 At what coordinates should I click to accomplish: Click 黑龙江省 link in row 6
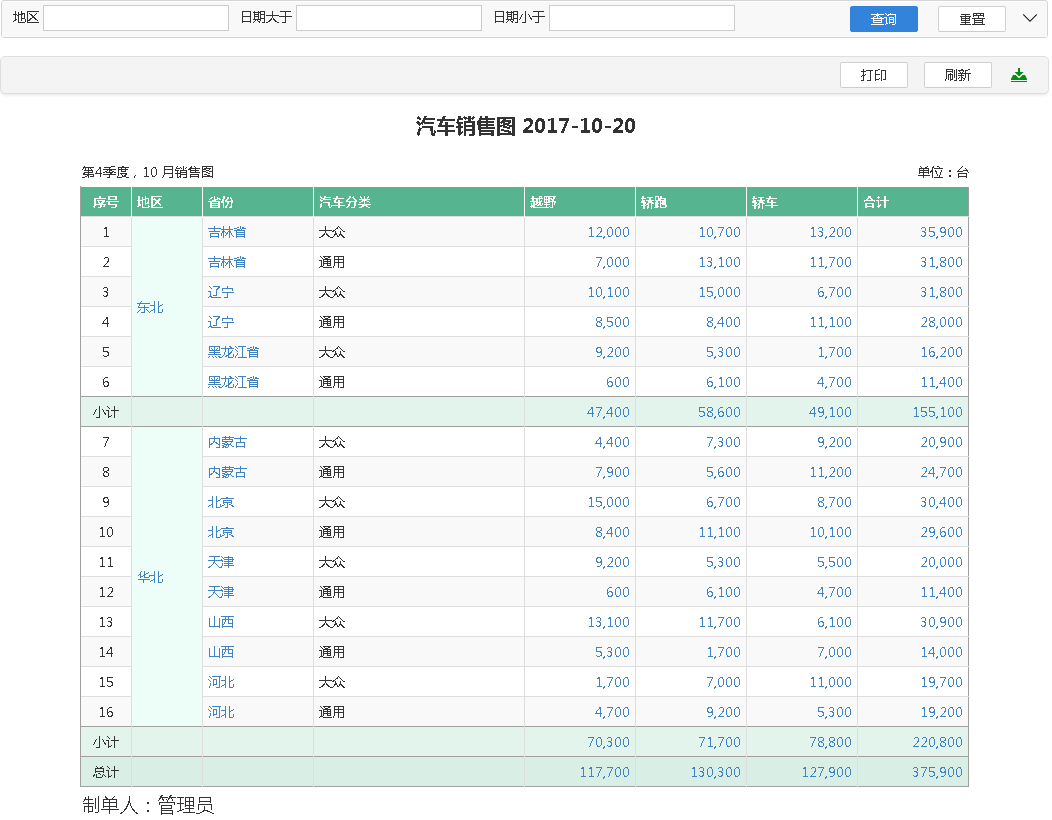[233, 382]
